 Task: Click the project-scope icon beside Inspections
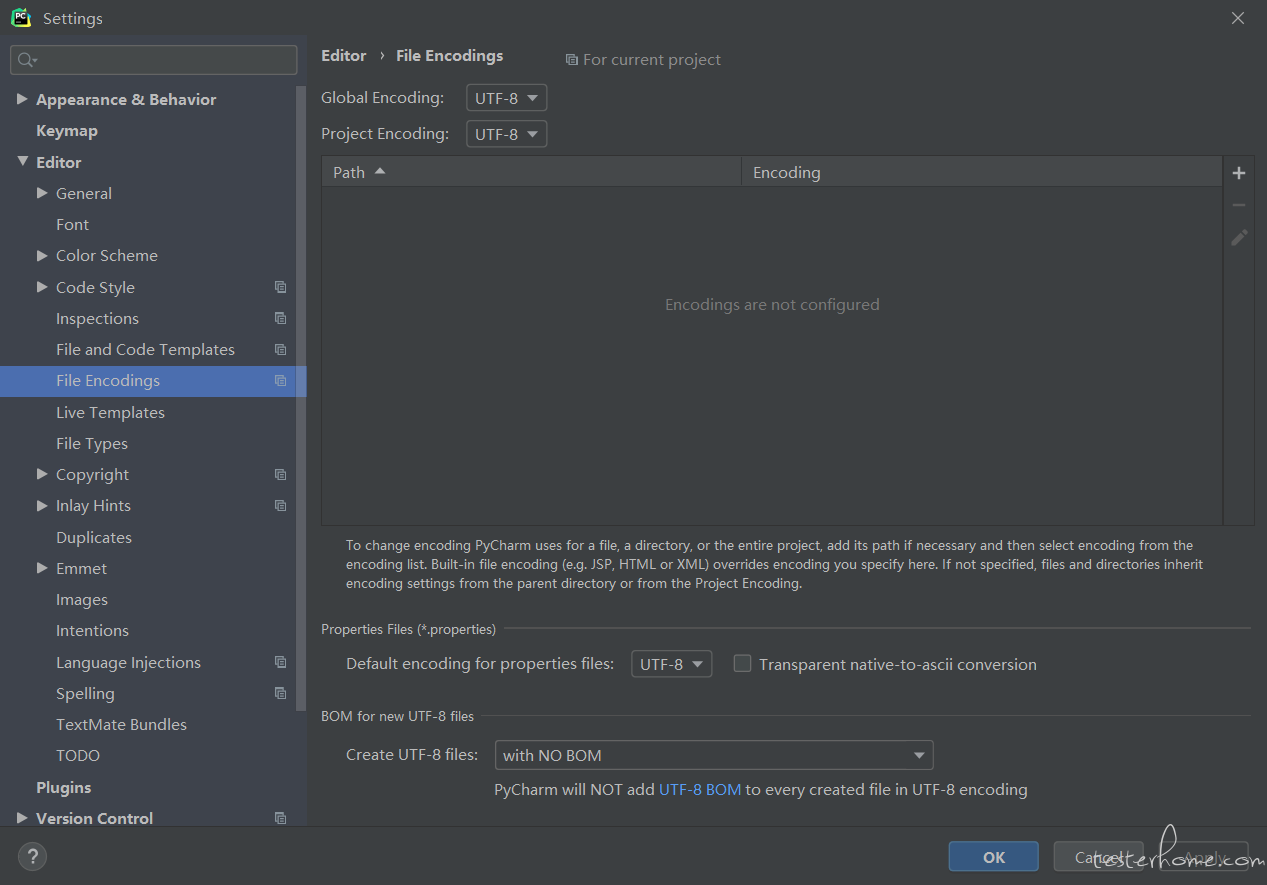coord(280,318)
